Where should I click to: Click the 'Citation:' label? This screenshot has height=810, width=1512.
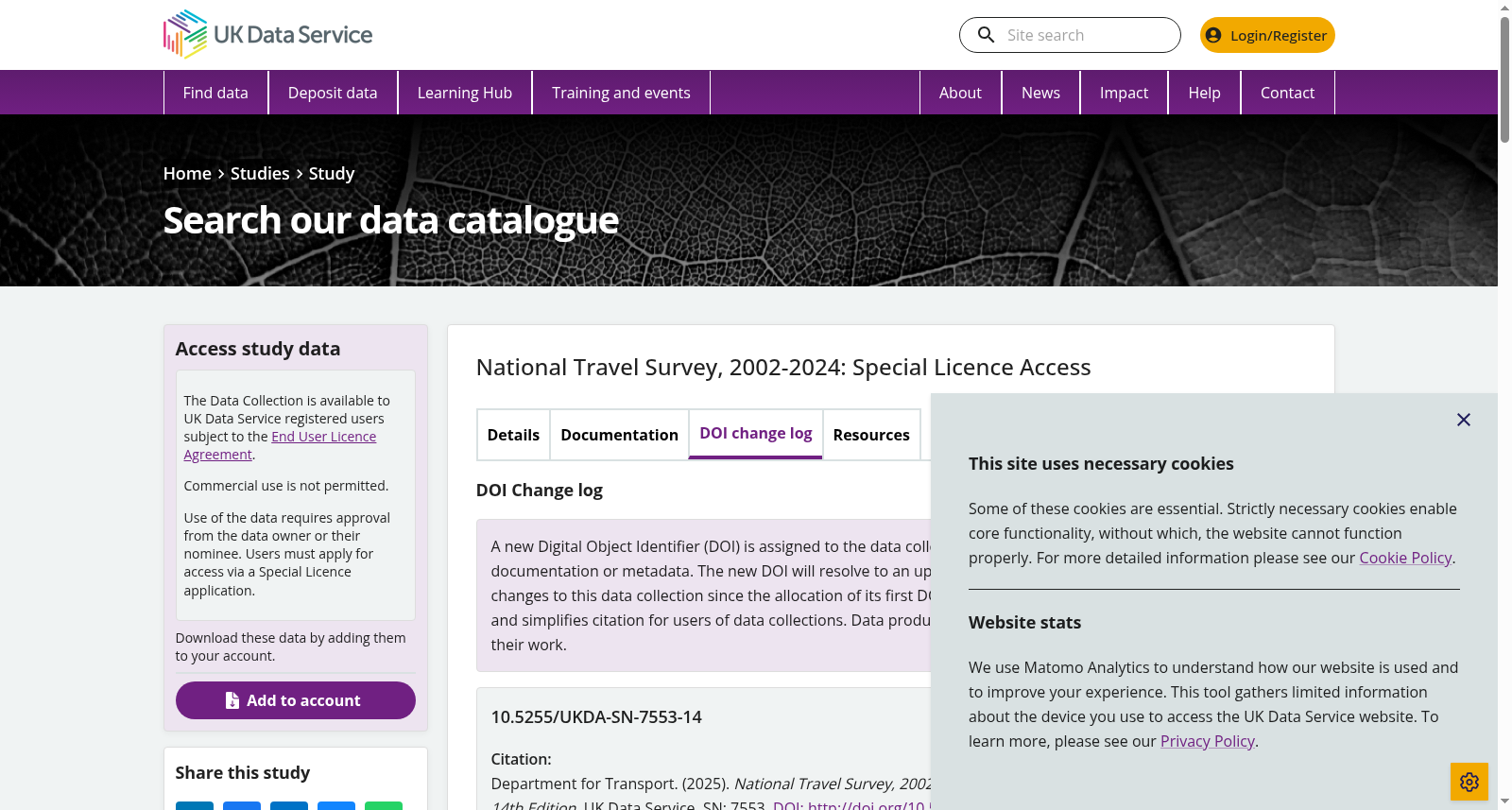(522, 759)
